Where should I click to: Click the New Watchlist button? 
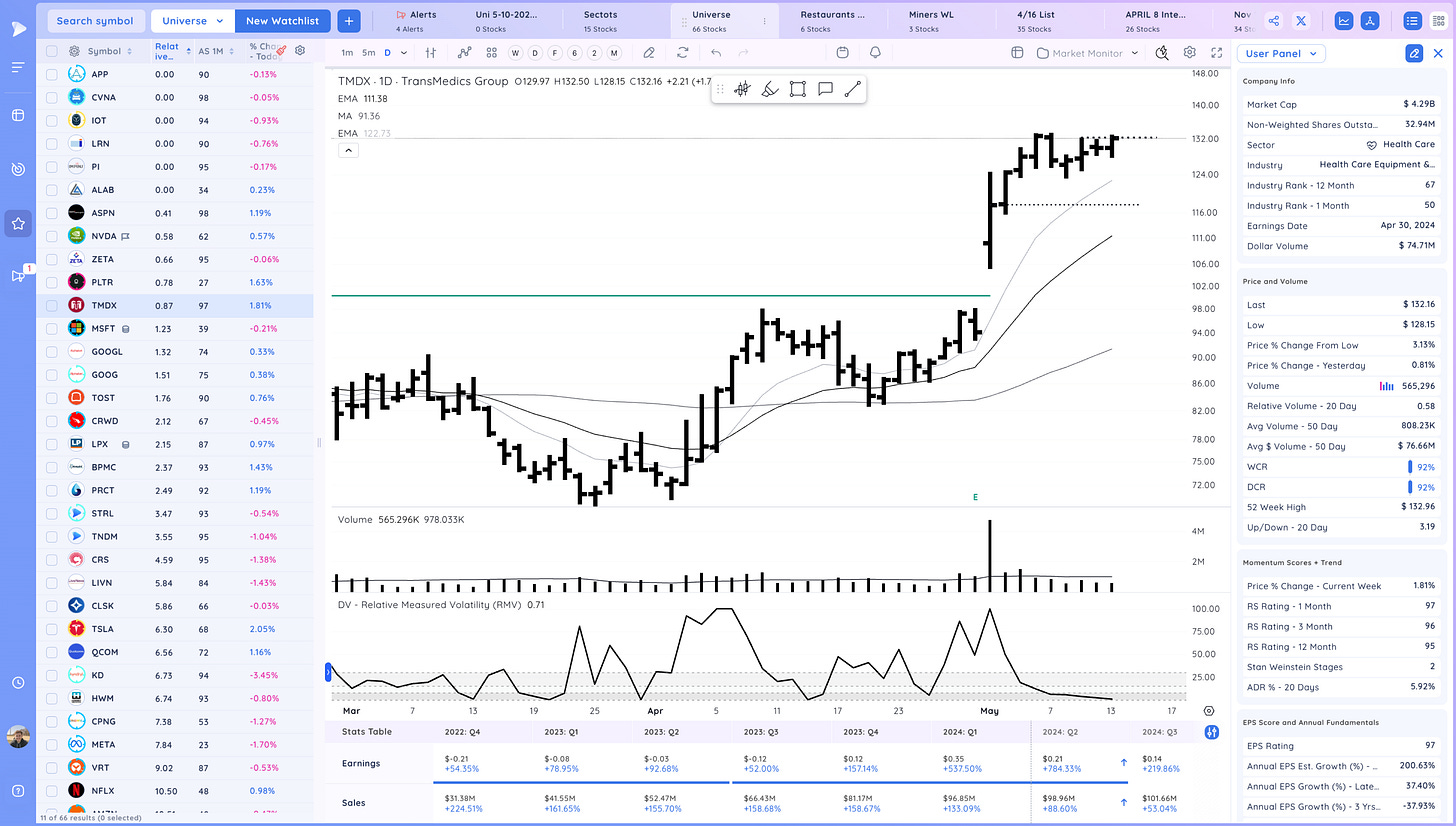tap(282, 21)
